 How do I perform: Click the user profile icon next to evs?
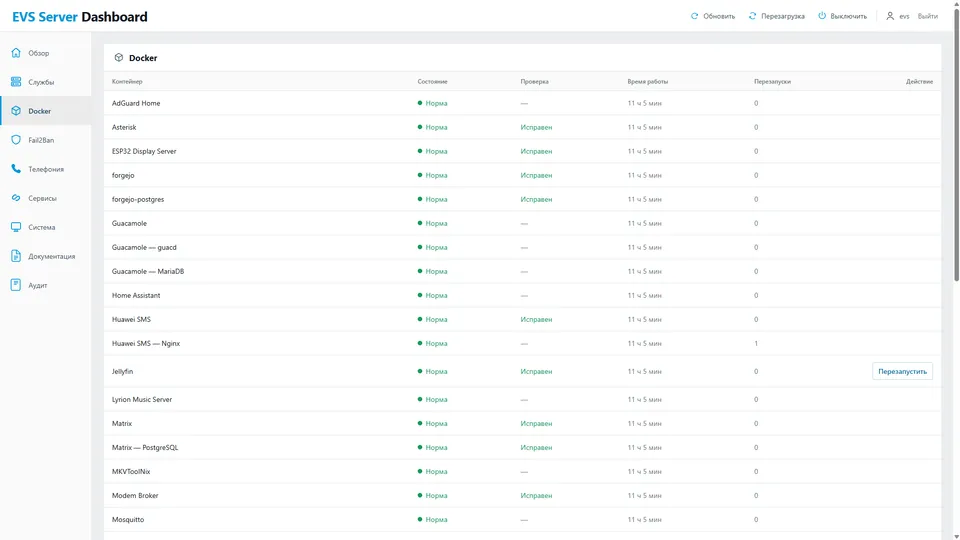point(890,16)
